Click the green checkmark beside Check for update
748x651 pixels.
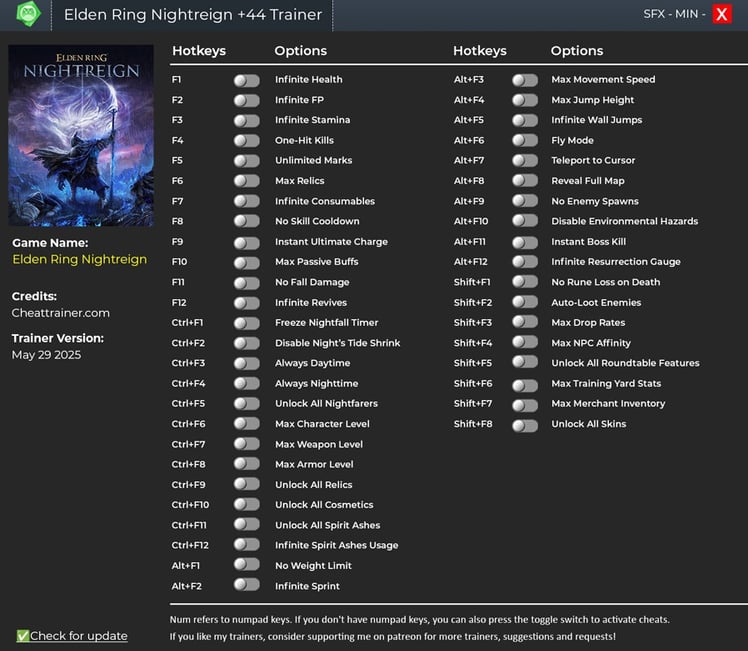22,636
